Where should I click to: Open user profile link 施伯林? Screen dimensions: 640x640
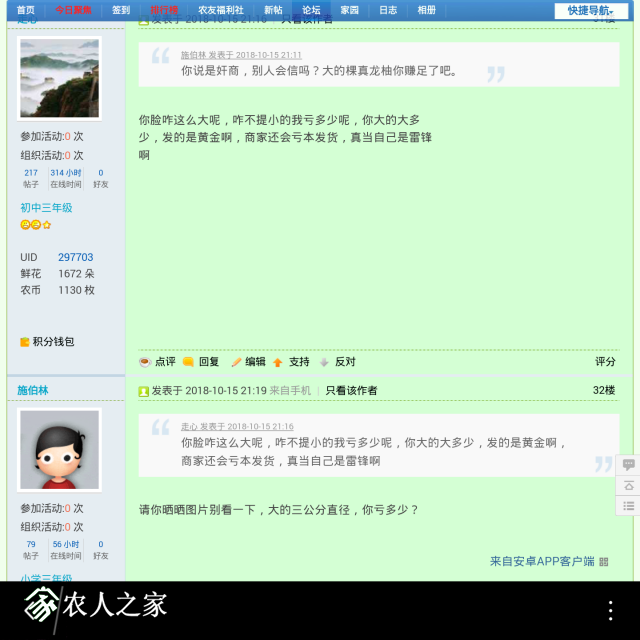pos(32,390)
